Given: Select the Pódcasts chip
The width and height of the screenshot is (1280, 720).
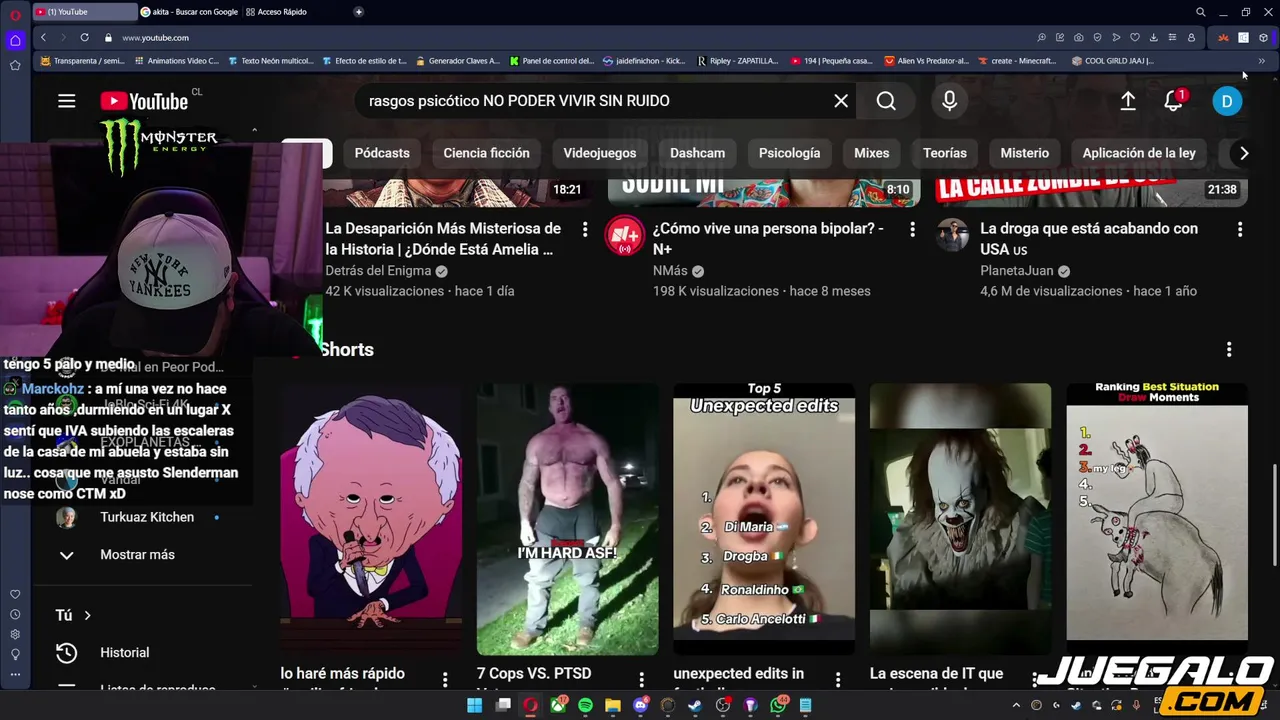Looking at the screenshot, I should point(382,153).
